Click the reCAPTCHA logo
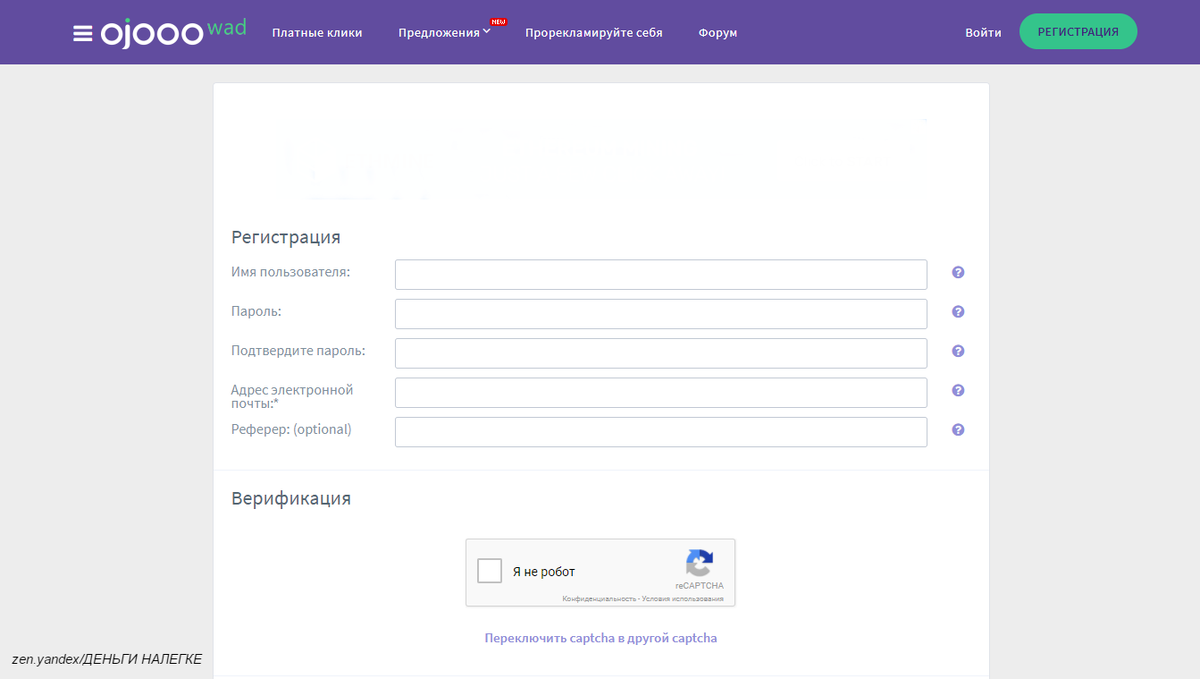Image resolution: width=1200 pixels, height=679 pixels. [699, 563]
